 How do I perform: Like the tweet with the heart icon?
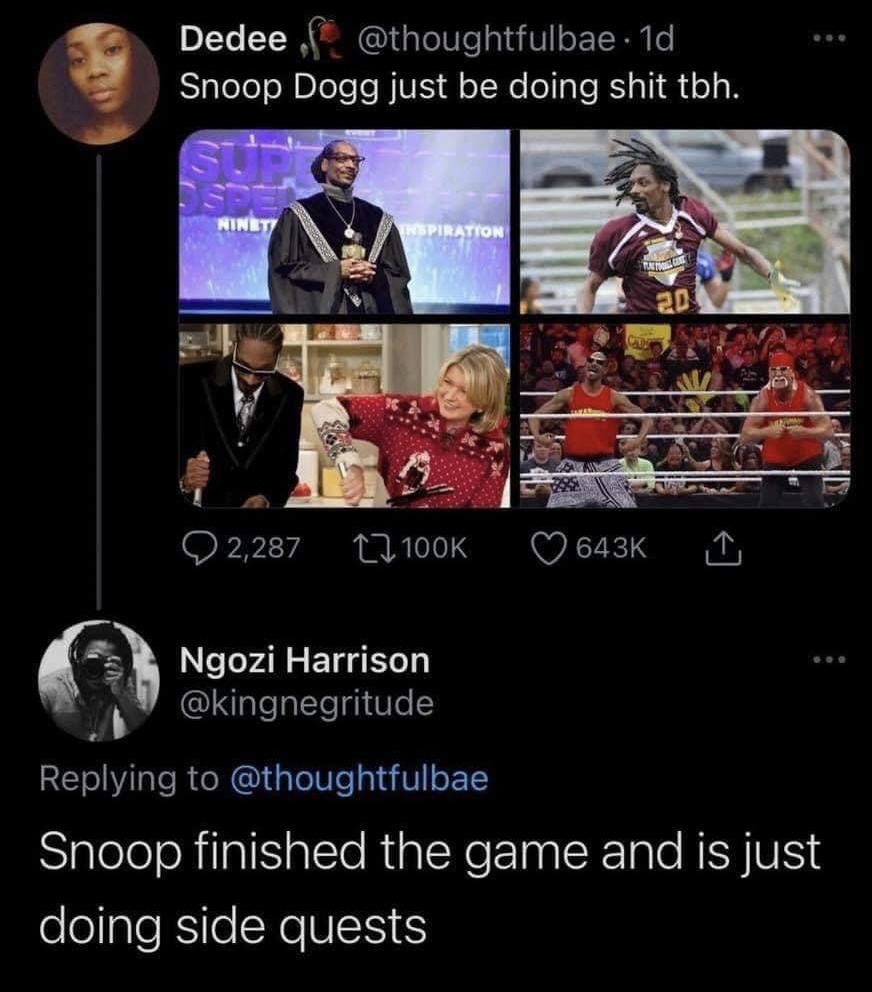[x=547, y=548]
